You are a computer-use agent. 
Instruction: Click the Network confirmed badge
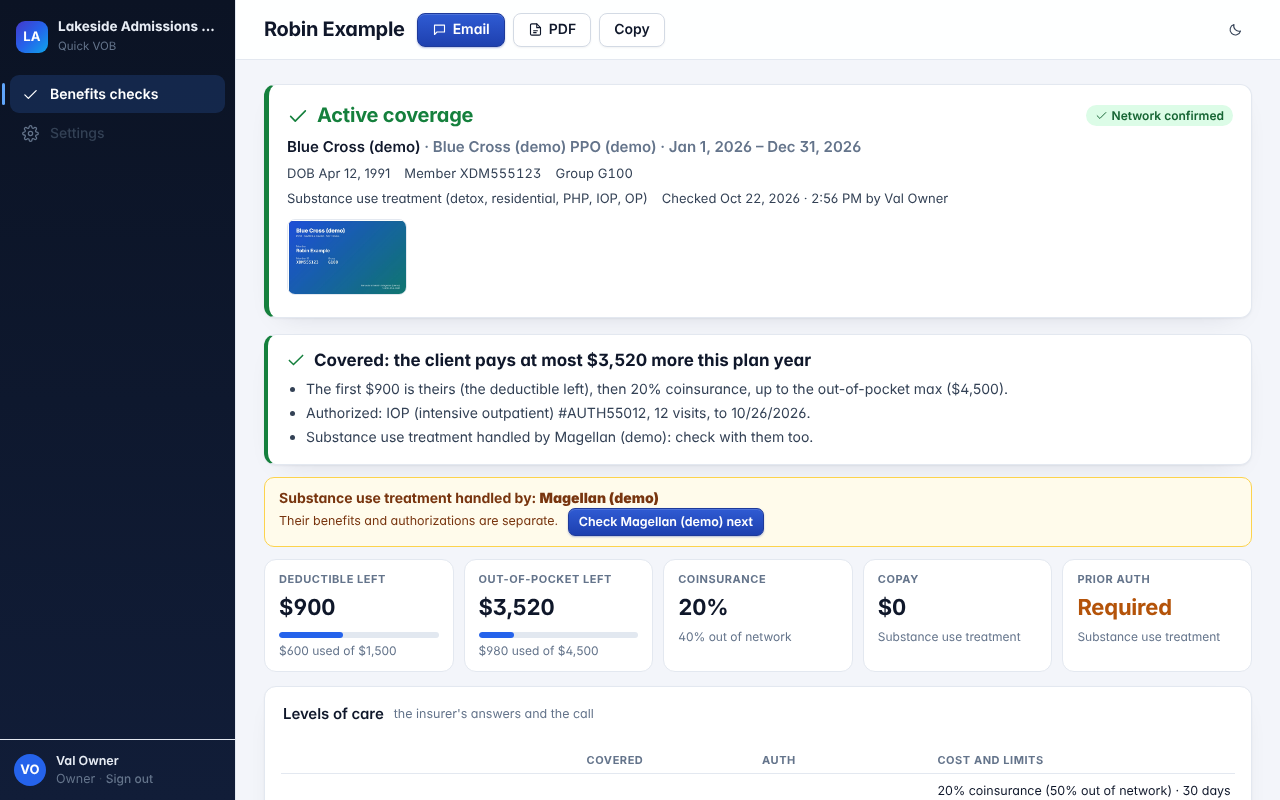click(1159, 116)
